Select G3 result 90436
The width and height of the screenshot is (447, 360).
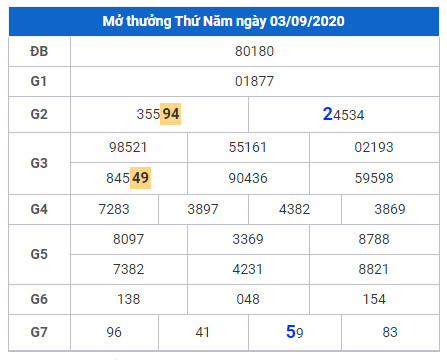click(x=248, y=178)
